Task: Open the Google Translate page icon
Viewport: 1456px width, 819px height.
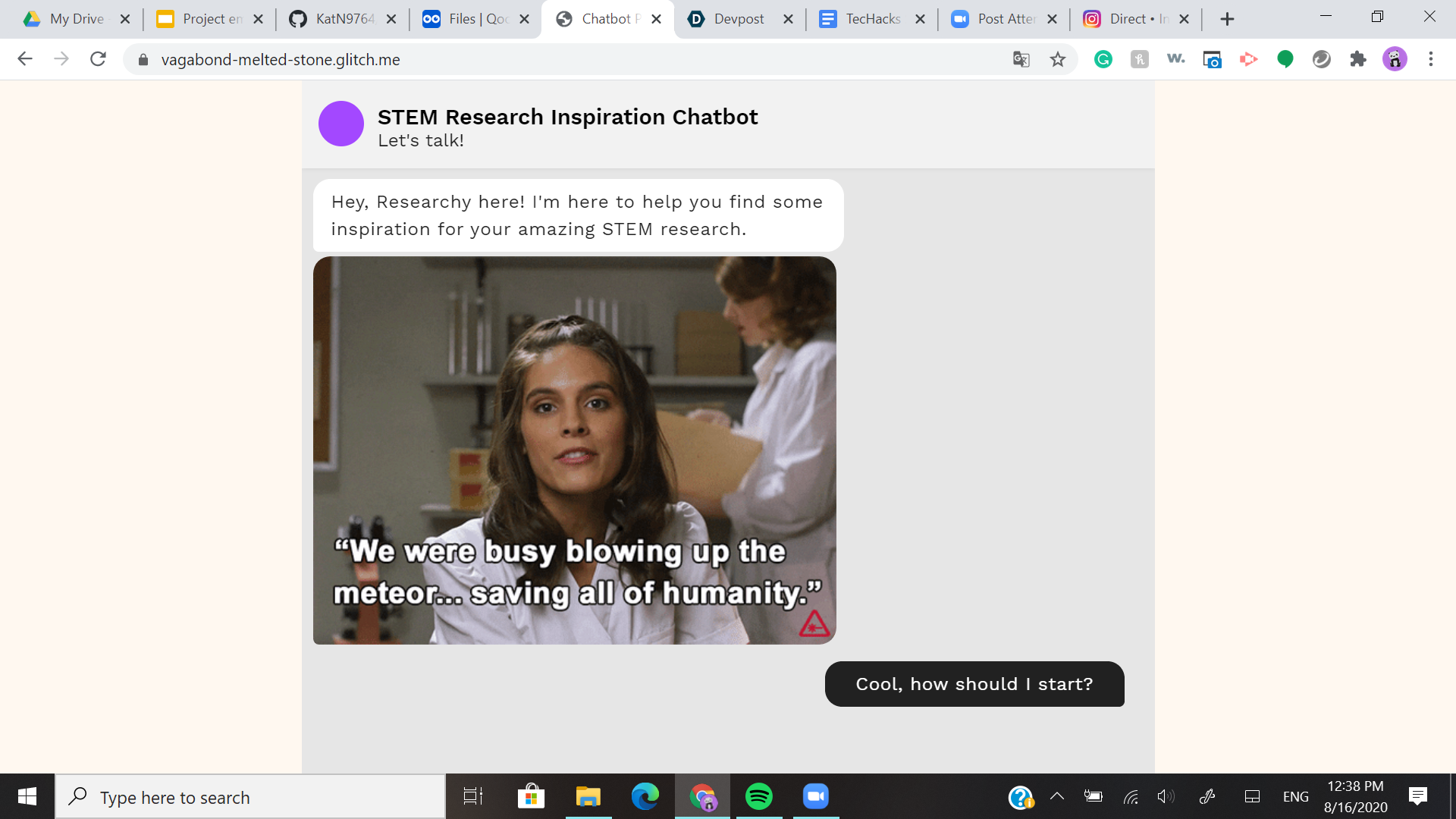Action: [x=1021, y=59]
